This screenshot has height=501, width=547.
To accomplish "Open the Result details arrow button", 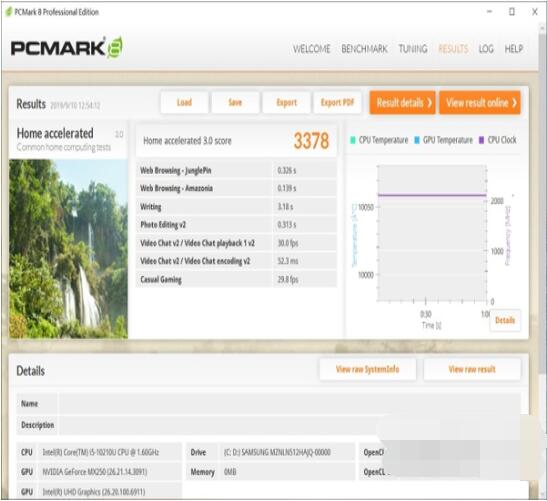I will tap(403, 103).
